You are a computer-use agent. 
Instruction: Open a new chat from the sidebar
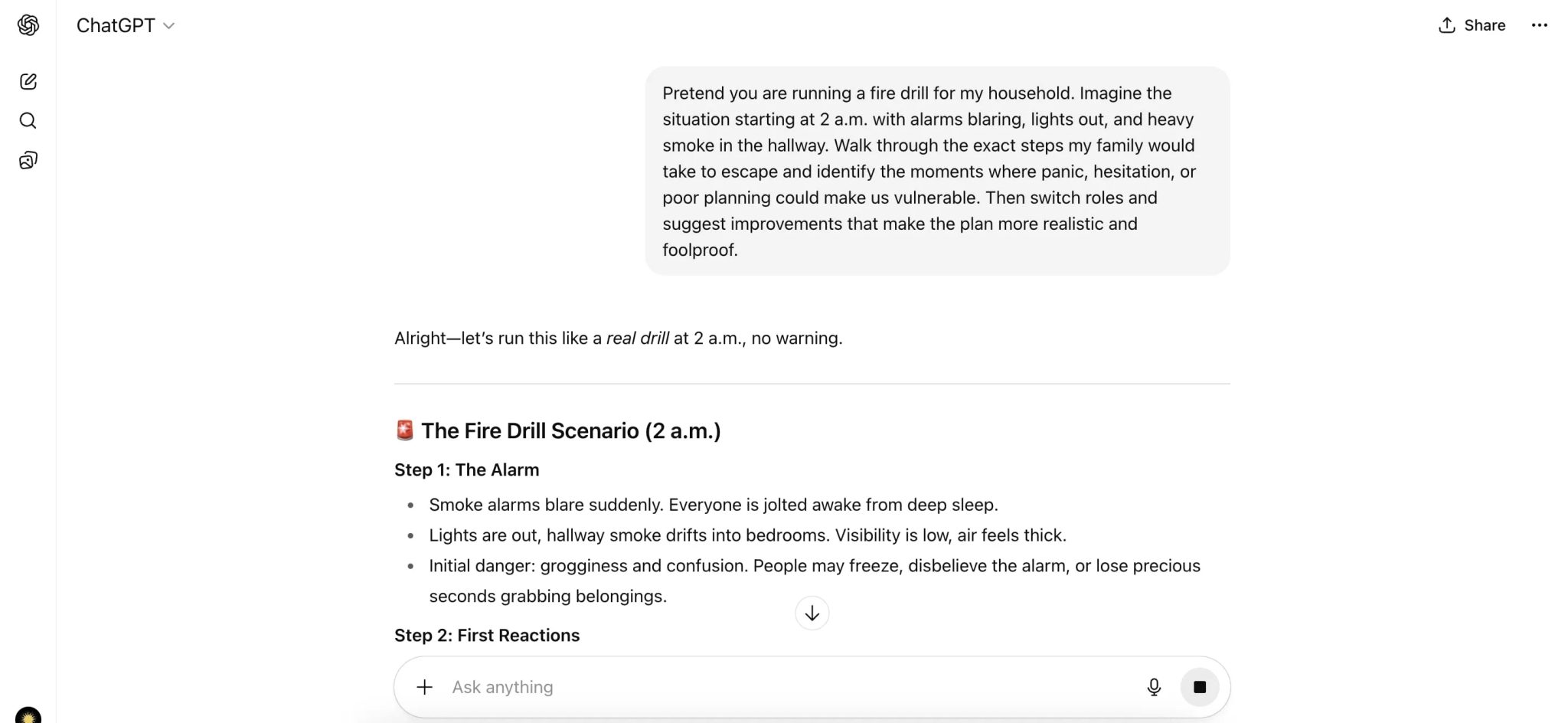[28, 81]
